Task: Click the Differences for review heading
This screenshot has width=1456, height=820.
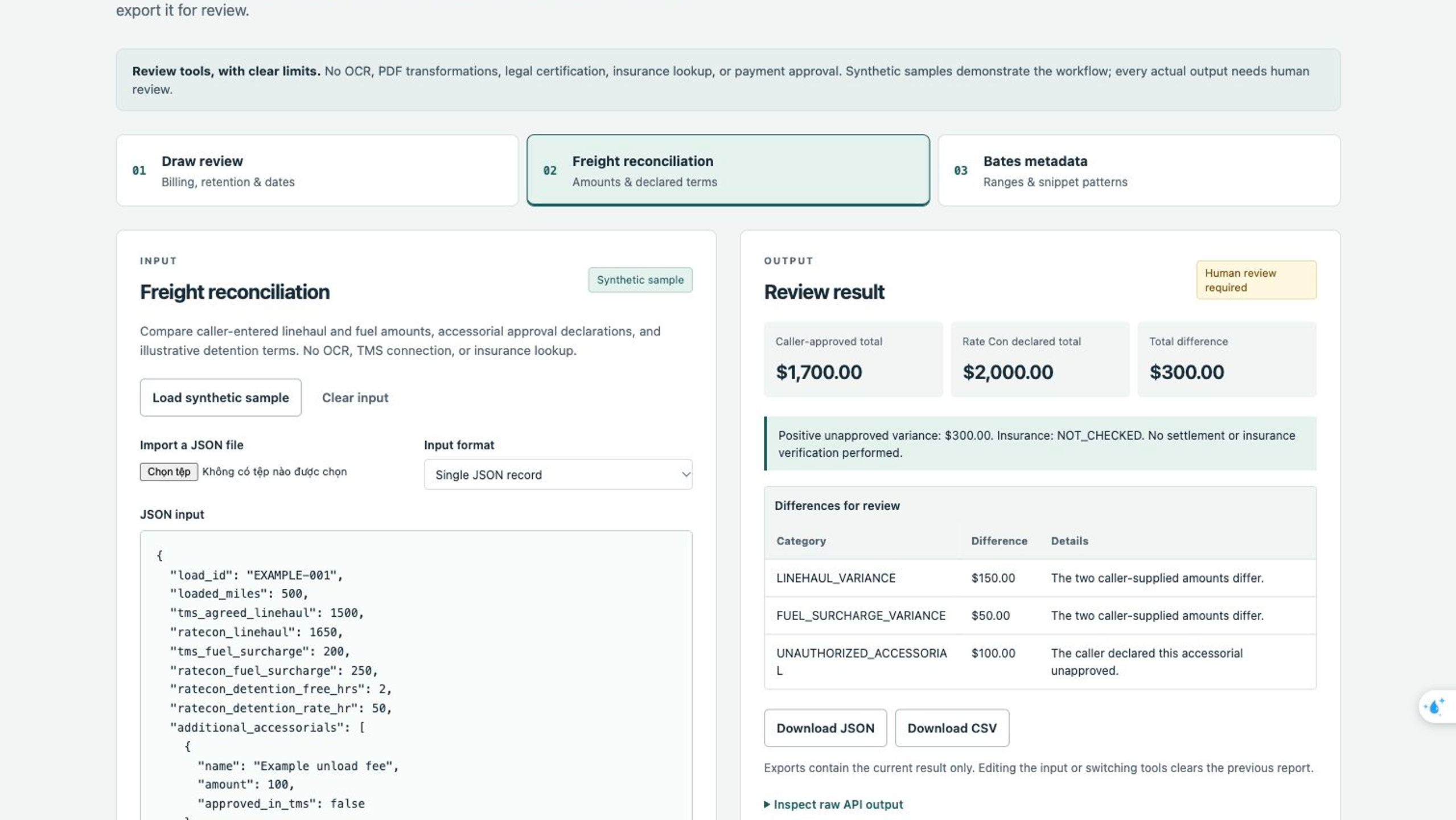Action: coord(837,506)
